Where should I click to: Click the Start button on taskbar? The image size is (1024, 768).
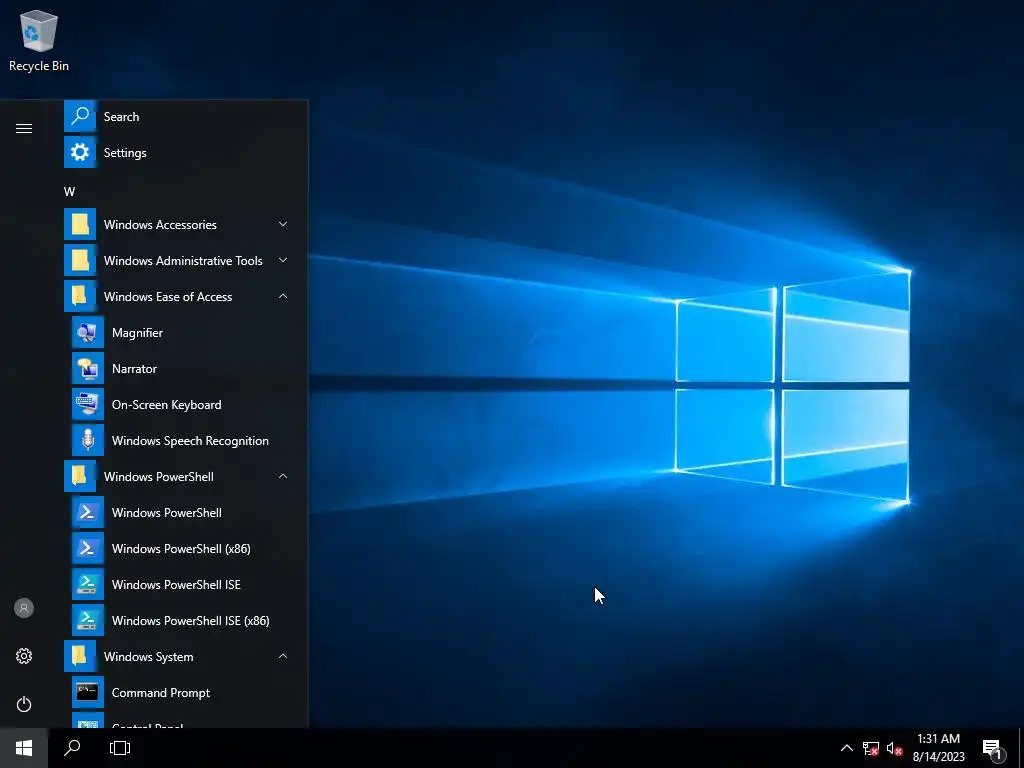(x=24, y=748)
